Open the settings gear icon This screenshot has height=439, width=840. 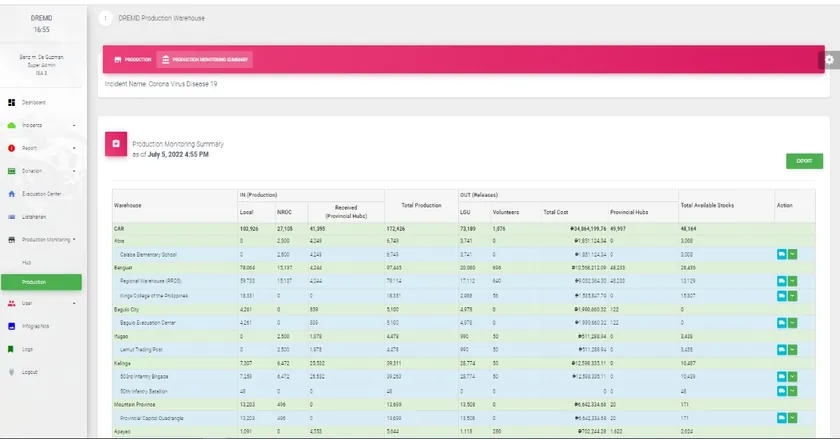pos(829,59)
